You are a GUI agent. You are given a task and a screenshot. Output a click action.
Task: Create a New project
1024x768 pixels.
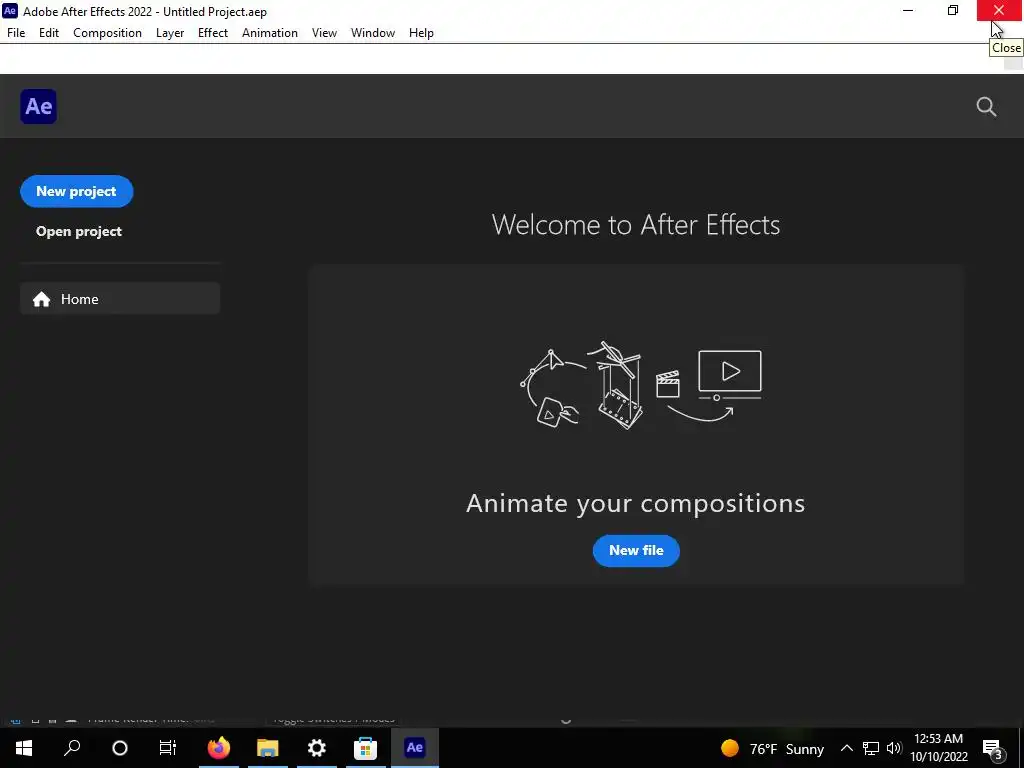pyautogui.click(x=76, y=191)
